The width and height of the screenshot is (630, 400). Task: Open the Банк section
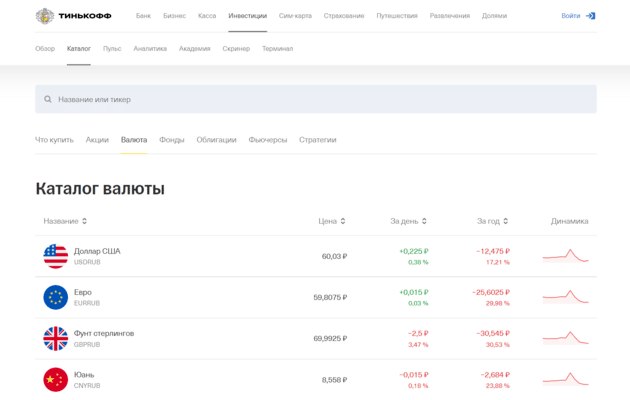coord(143,16)
